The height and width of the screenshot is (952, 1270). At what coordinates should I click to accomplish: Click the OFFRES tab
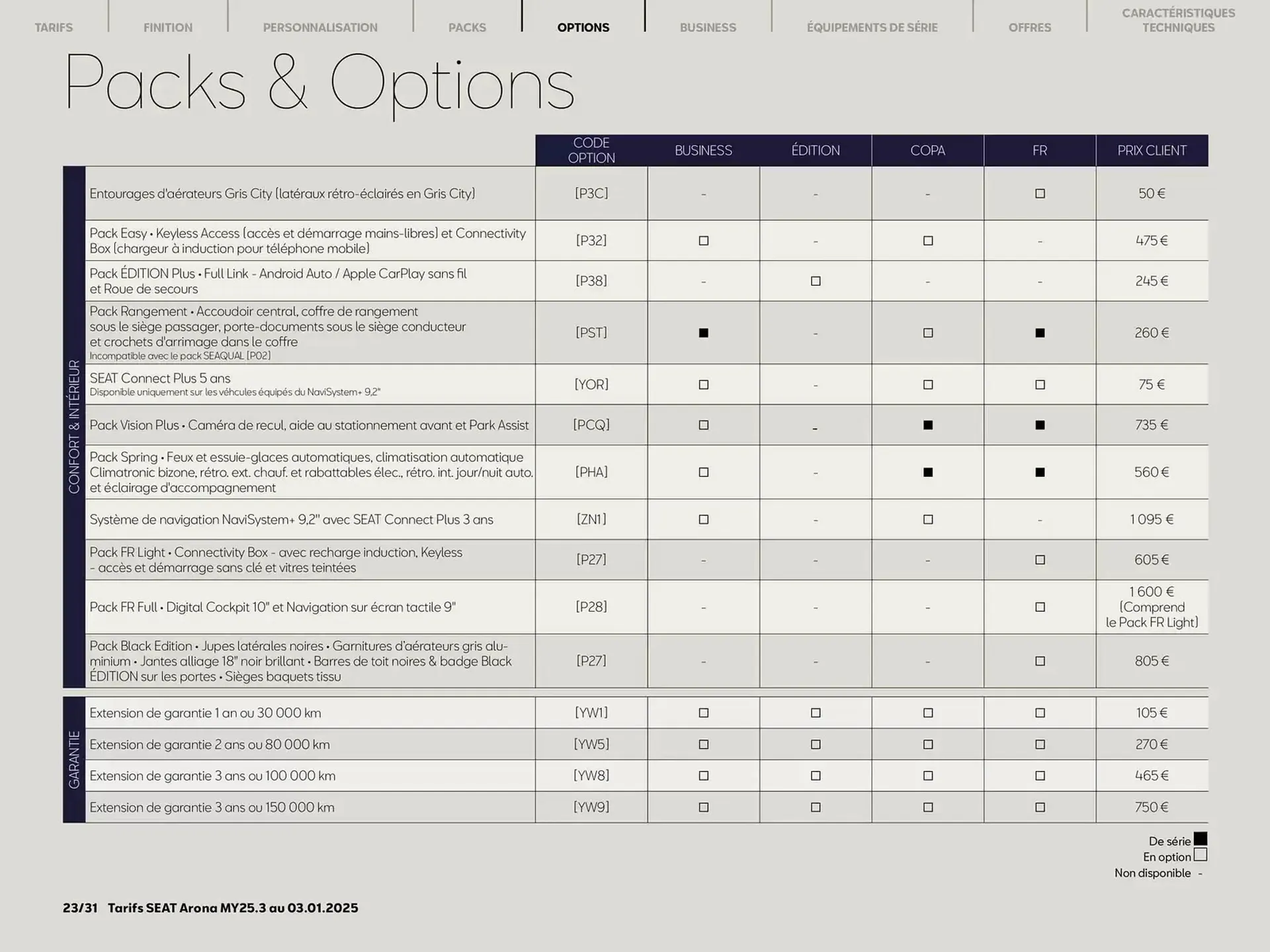pos(1029,27)
